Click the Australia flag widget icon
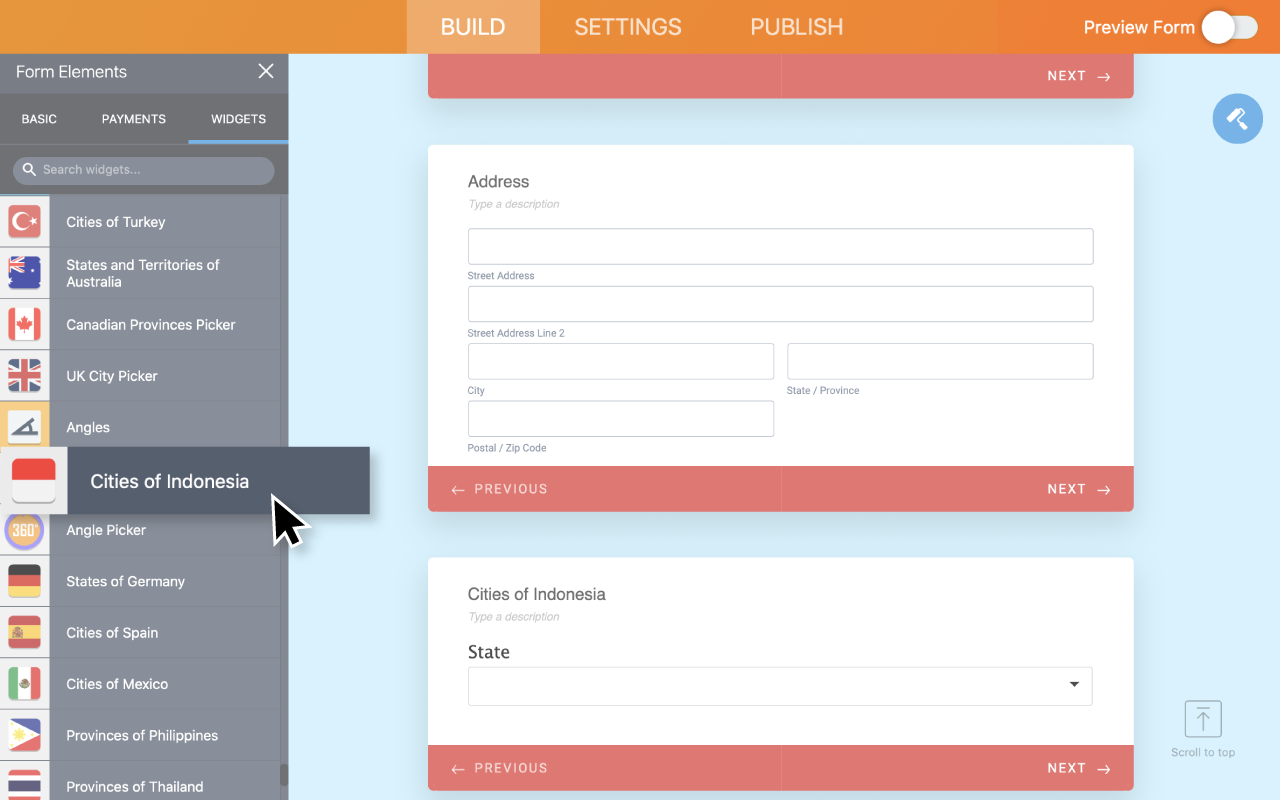 24,273
